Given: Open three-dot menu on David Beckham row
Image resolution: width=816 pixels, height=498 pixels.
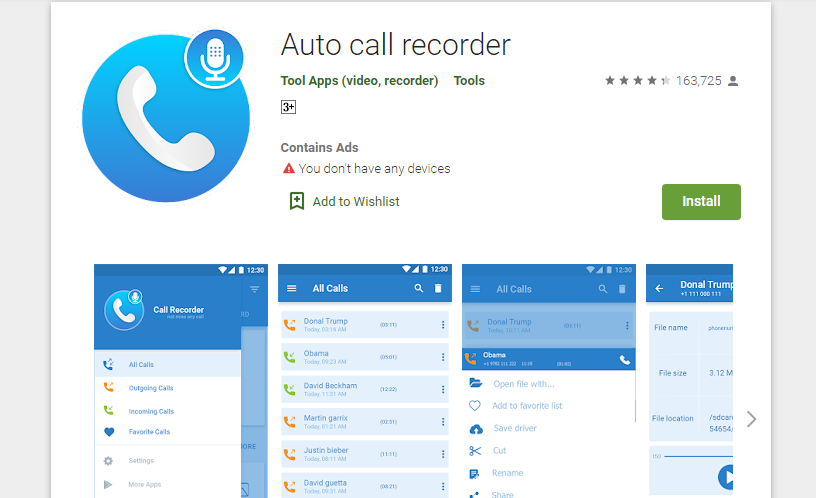Looking at the screenshot, I should point(443,389).
